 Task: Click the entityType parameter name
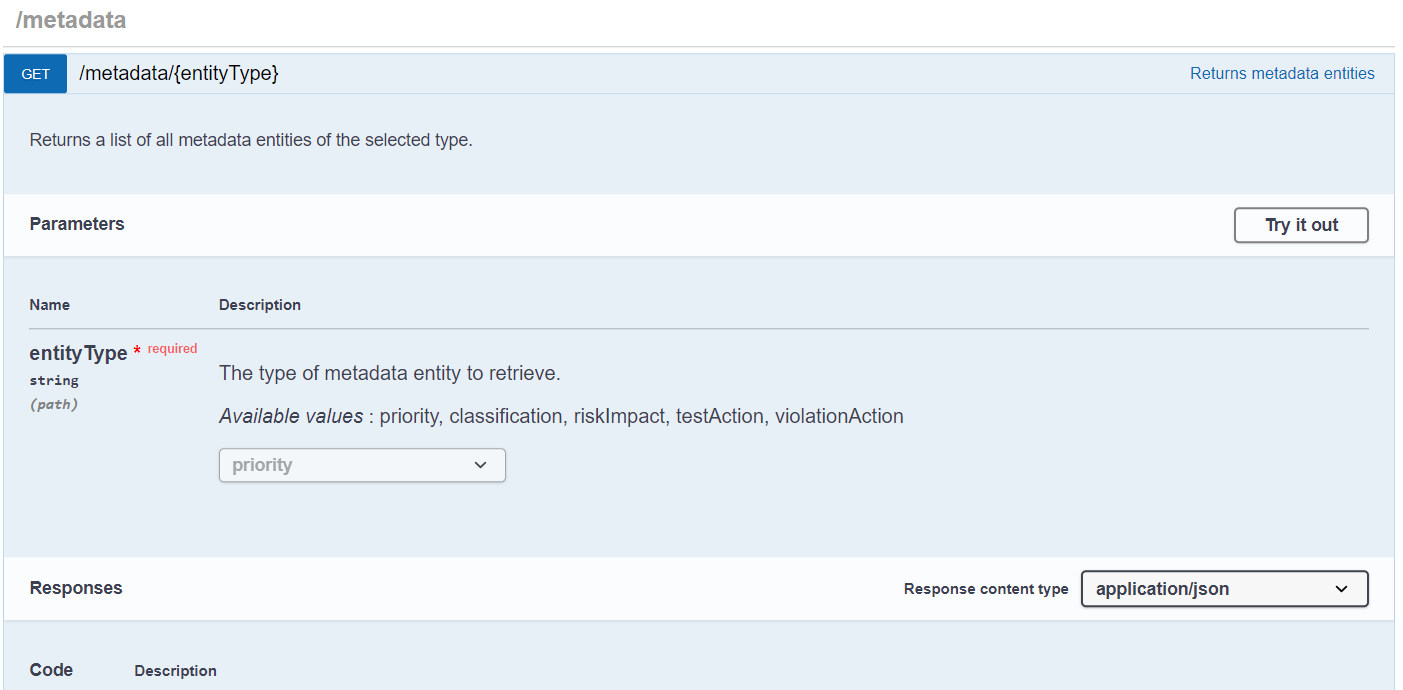click(x=78, y=353)
